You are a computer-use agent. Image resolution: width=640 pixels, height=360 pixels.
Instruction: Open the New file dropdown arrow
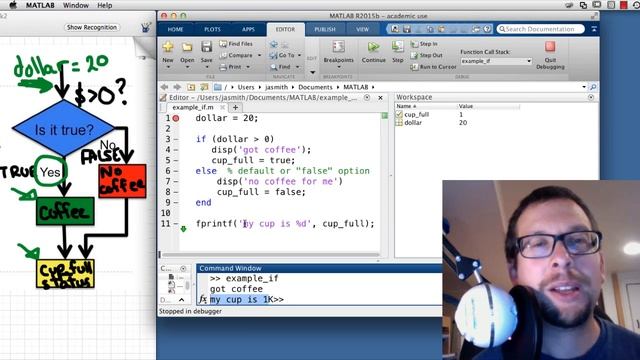click(168, 67)
